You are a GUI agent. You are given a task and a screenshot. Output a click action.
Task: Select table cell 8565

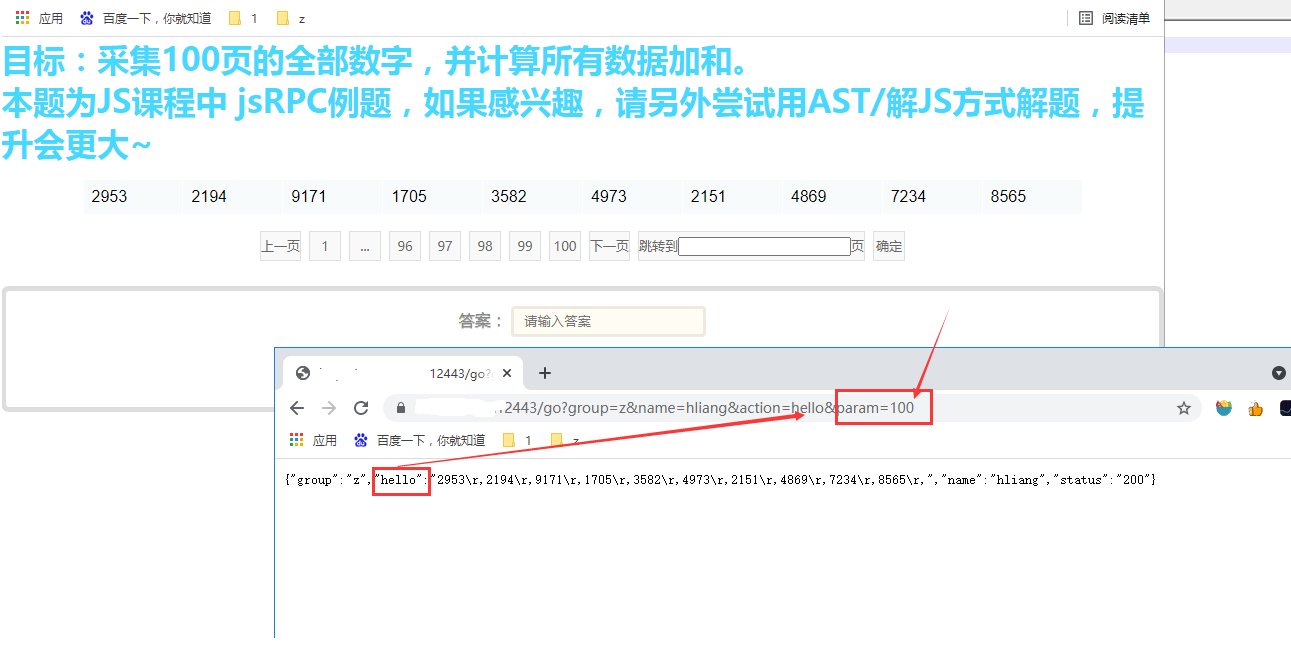click(x=1032, y=196)
